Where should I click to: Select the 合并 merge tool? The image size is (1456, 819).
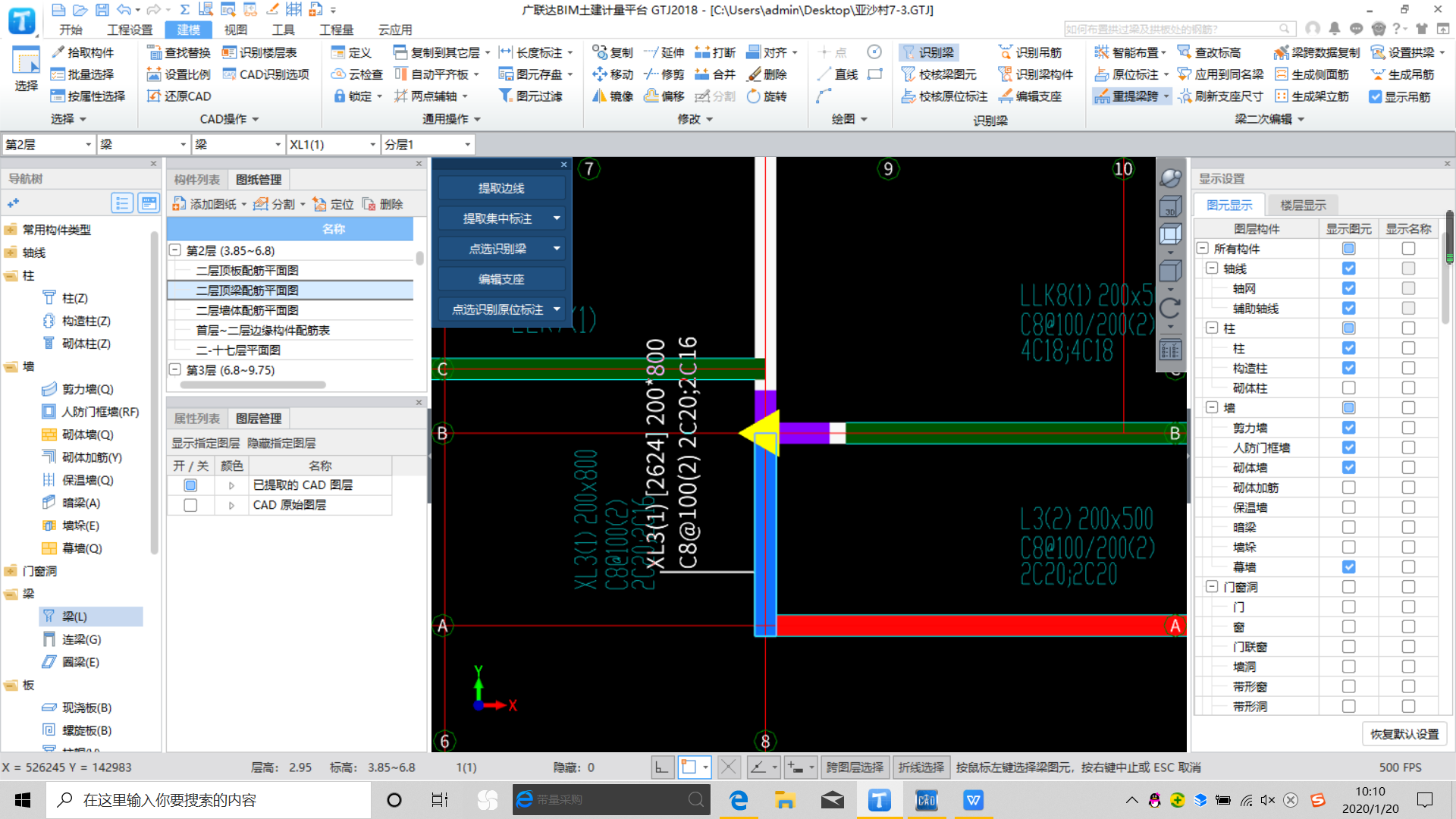point(715,74)
